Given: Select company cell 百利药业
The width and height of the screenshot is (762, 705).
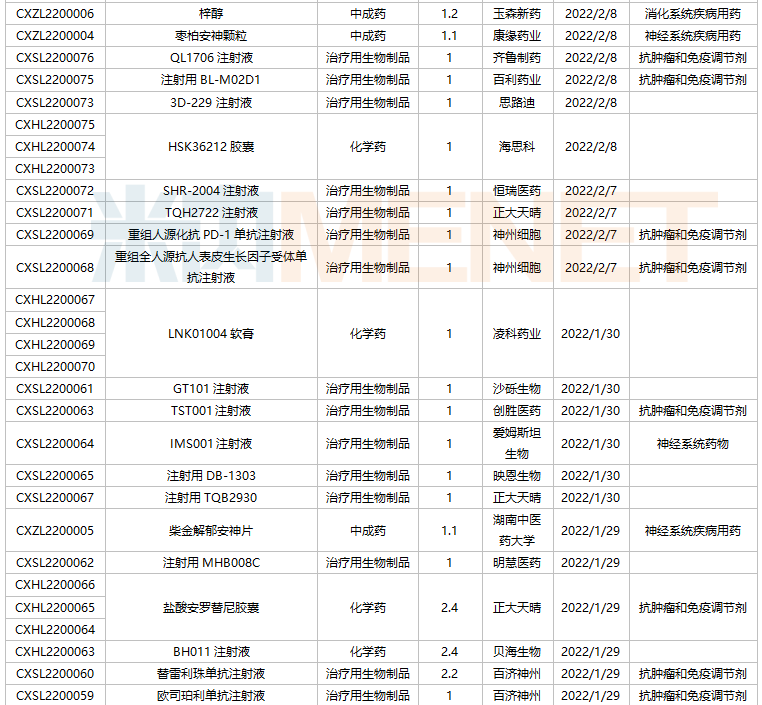Looking at the screenshot, I should (x=517, y=80).
